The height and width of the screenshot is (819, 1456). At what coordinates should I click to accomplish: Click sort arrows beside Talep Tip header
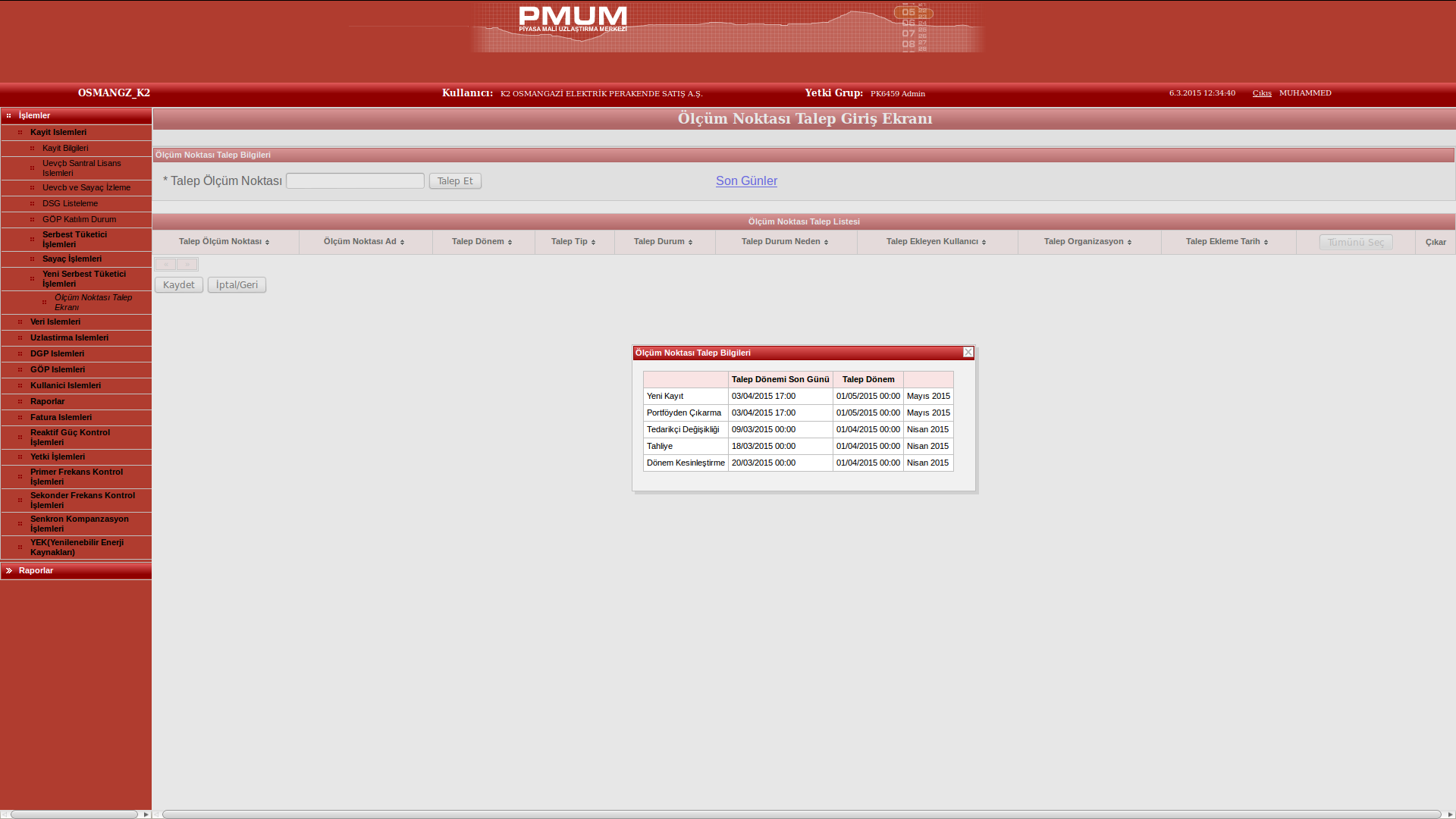(x=593, y=243)
